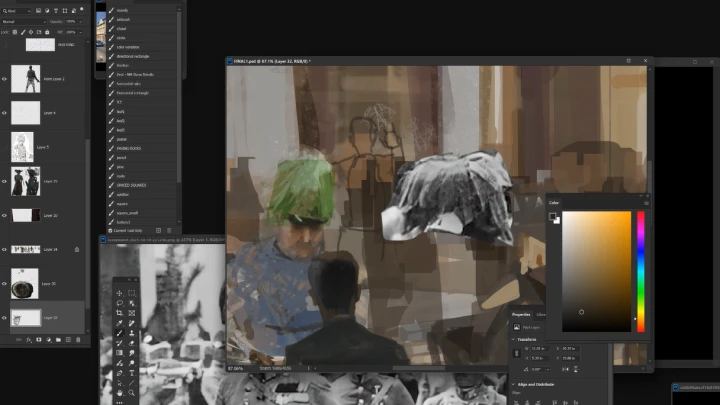Select the Move tool

pos(119,293)
